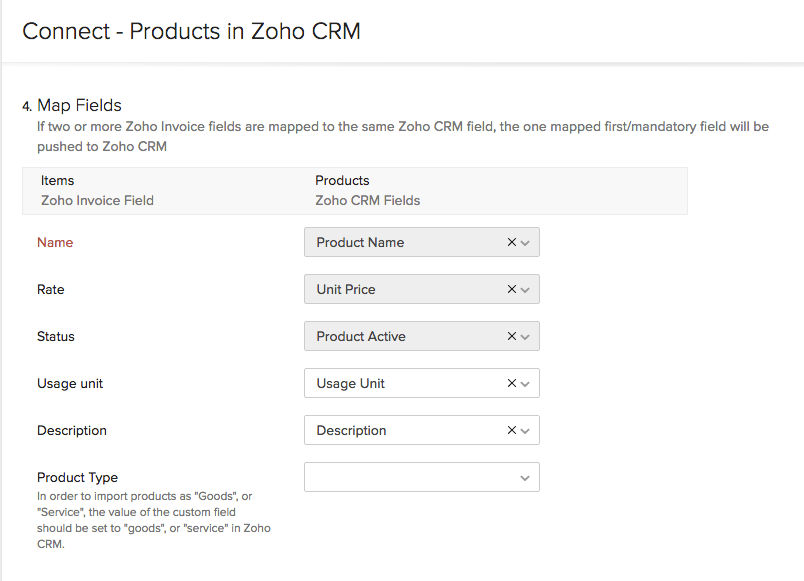Screen dimensions: 804x581
Task: Clear the Unit Price mapping with X
Action: (x=512, y=289)
